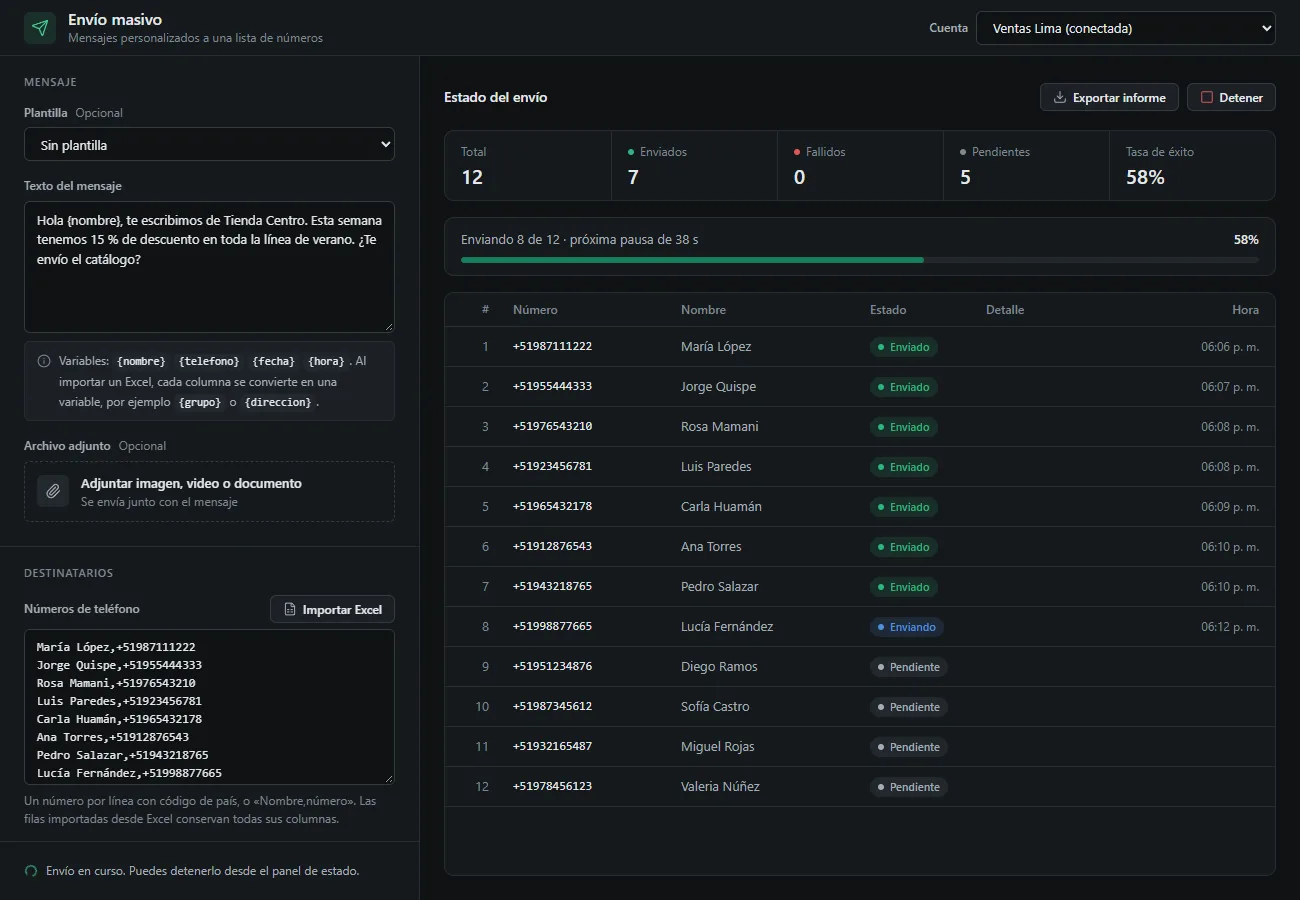Pick the {fecha} variable chip
The height and width of the screenshot is (900, 1300).
(x=273, y=361)
